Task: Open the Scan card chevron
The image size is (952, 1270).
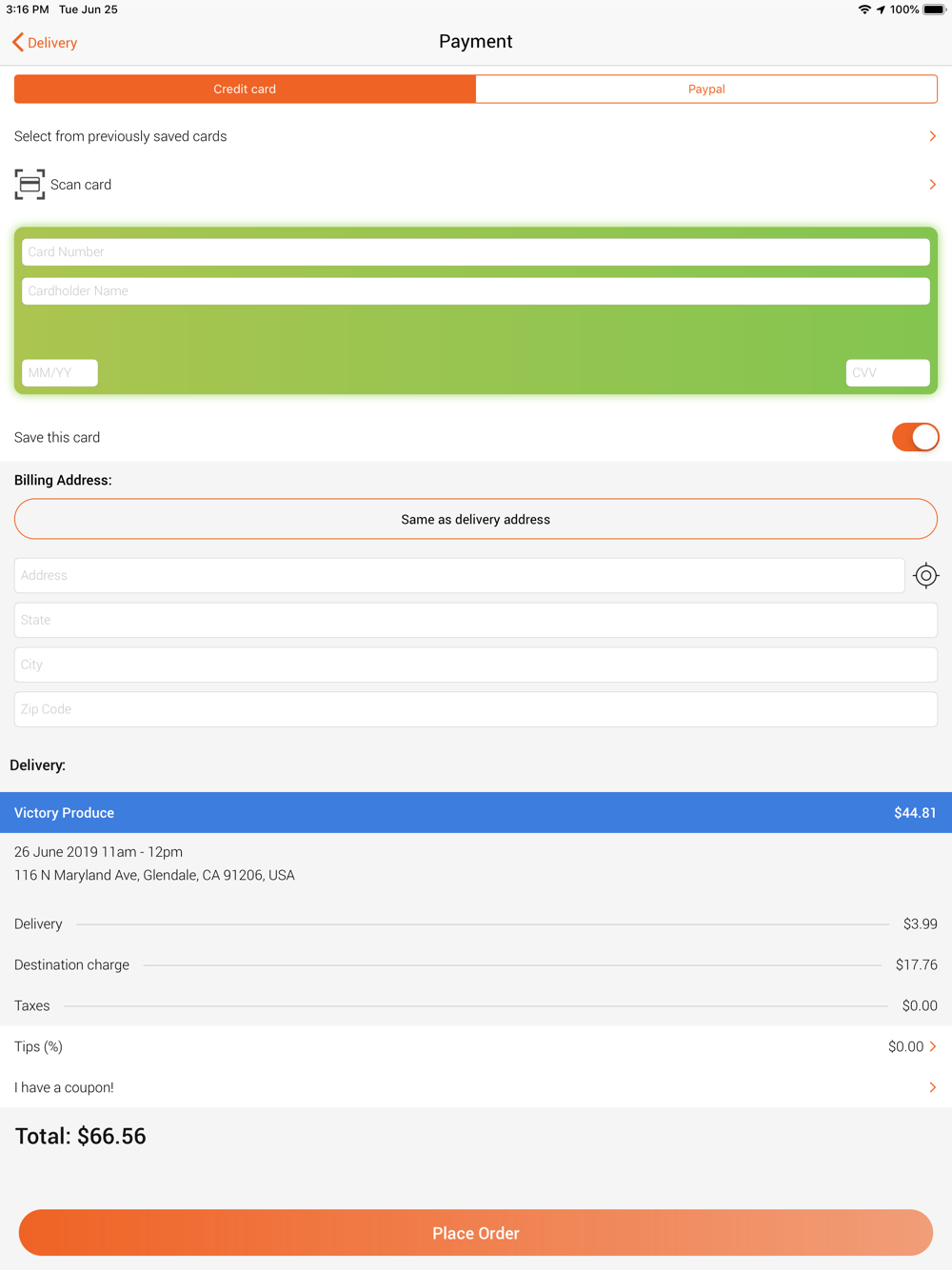Action: click(932, 185)
